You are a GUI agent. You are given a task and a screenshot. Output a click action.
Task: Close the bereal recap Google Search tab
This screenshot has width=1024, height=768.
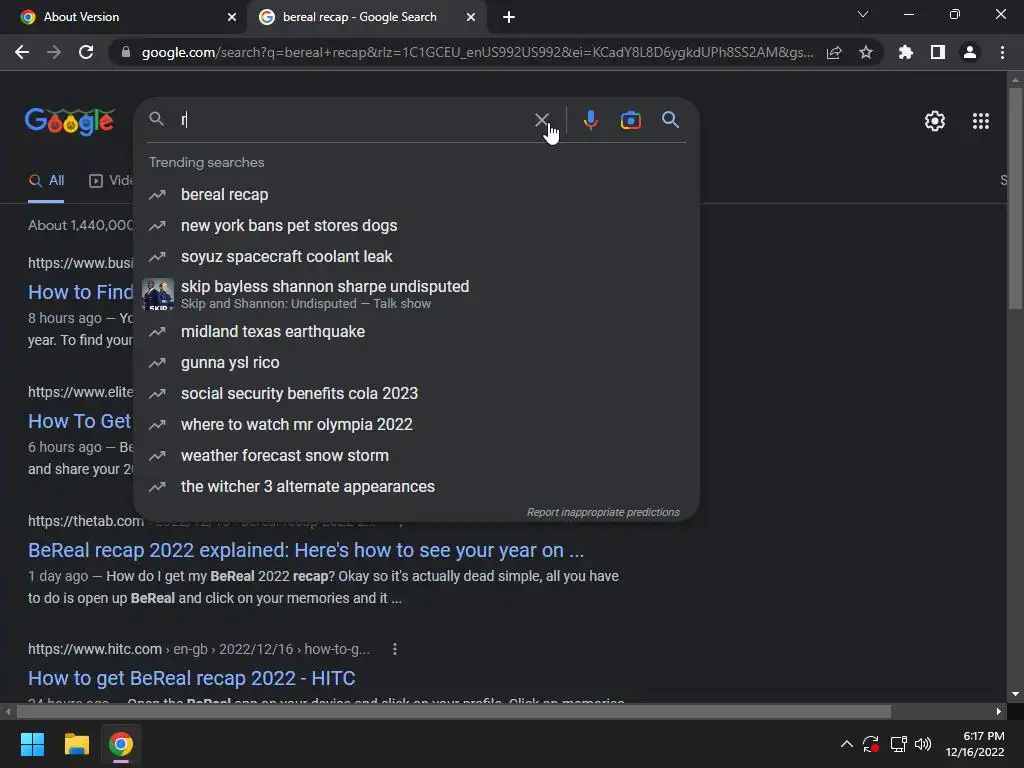(x=471, y=17)
